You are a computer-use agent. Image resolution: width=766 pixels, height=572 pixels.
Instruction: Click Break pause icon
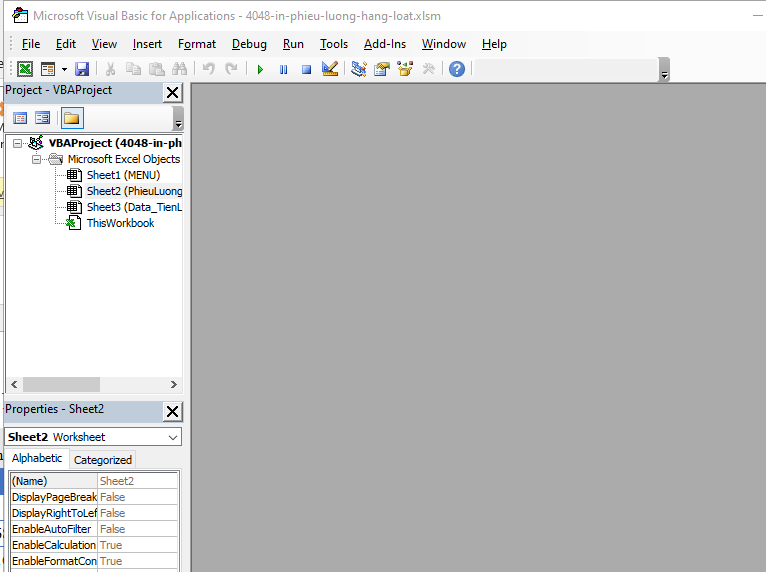coord(283,69)
